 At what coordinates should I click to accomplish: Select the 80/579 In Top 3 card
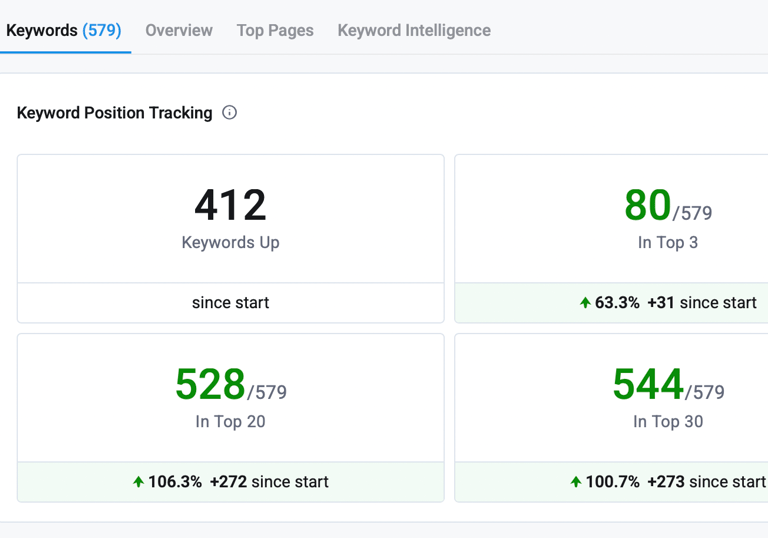click(611, 239)
